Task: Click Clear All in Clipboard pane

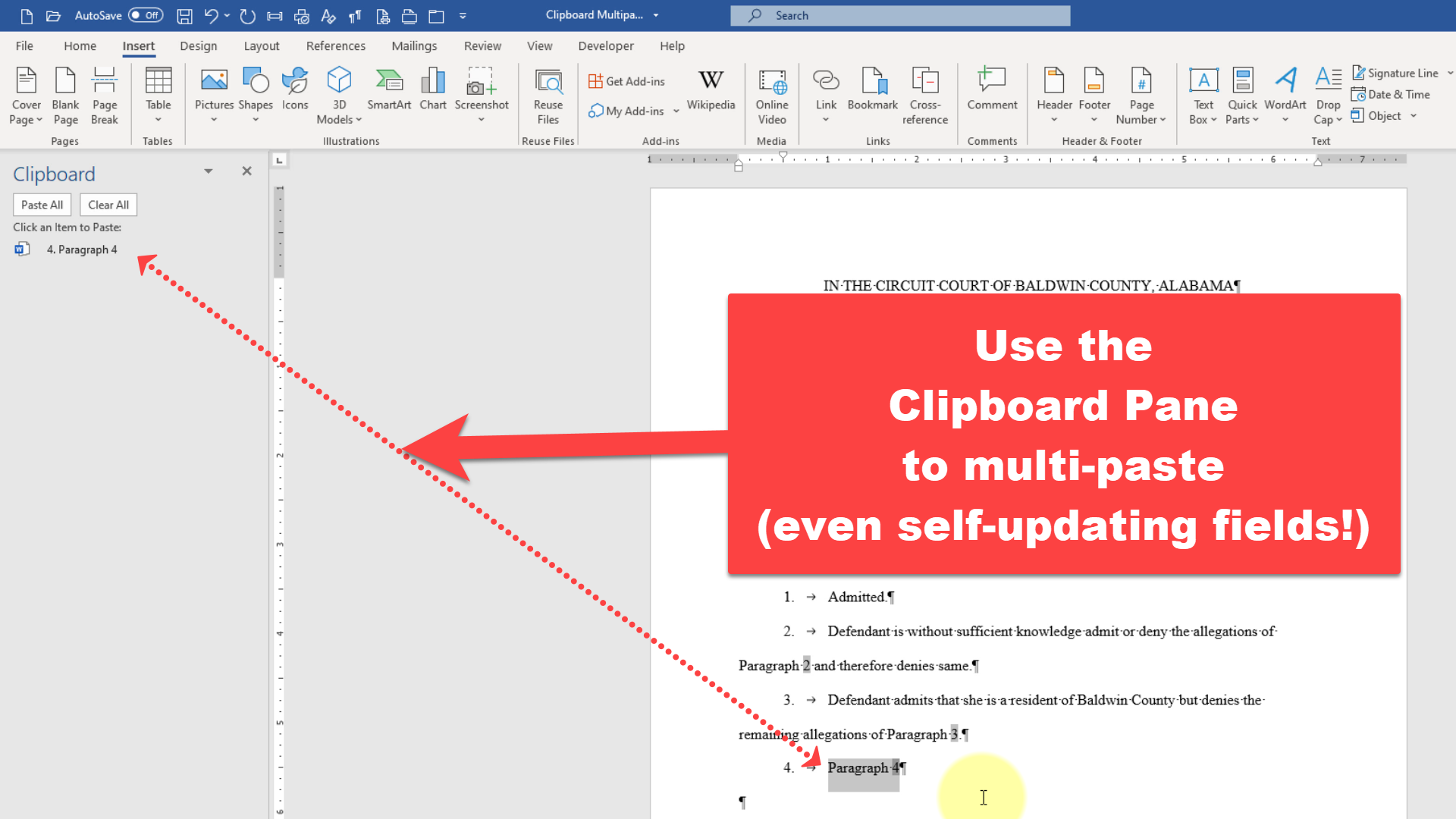Action: pos(107,204)
